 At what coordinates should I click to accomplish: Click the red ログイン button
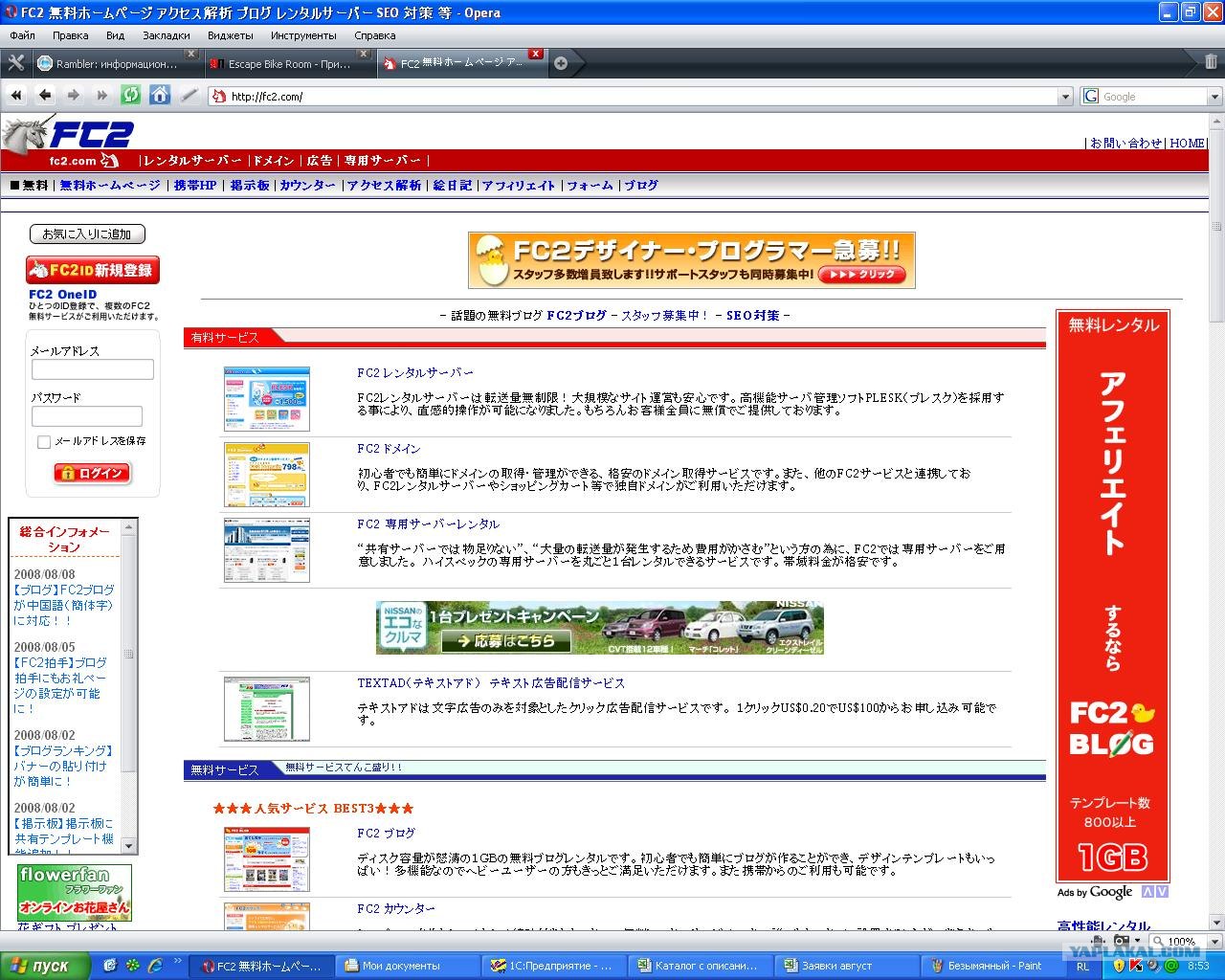[92, 473]
